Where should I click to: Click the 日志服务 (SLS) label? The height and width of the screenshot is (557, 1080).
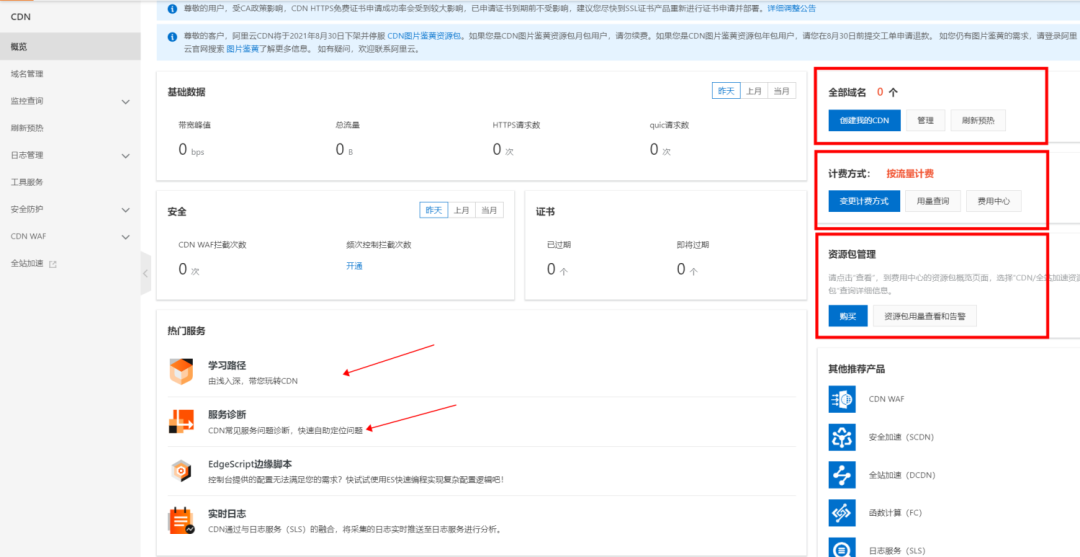[x=897, y=551]
